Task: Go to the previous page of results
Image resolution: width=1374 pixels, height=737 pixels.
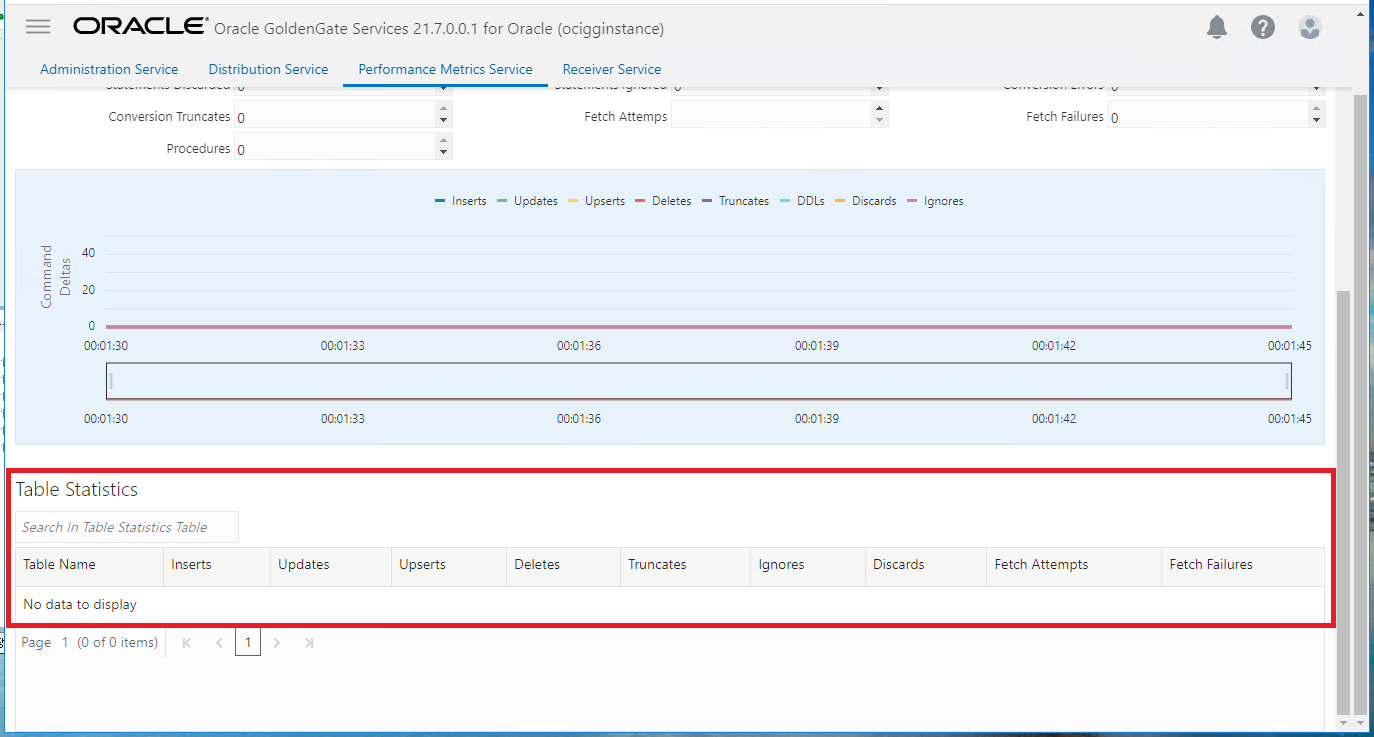Action: pos(219,643)
